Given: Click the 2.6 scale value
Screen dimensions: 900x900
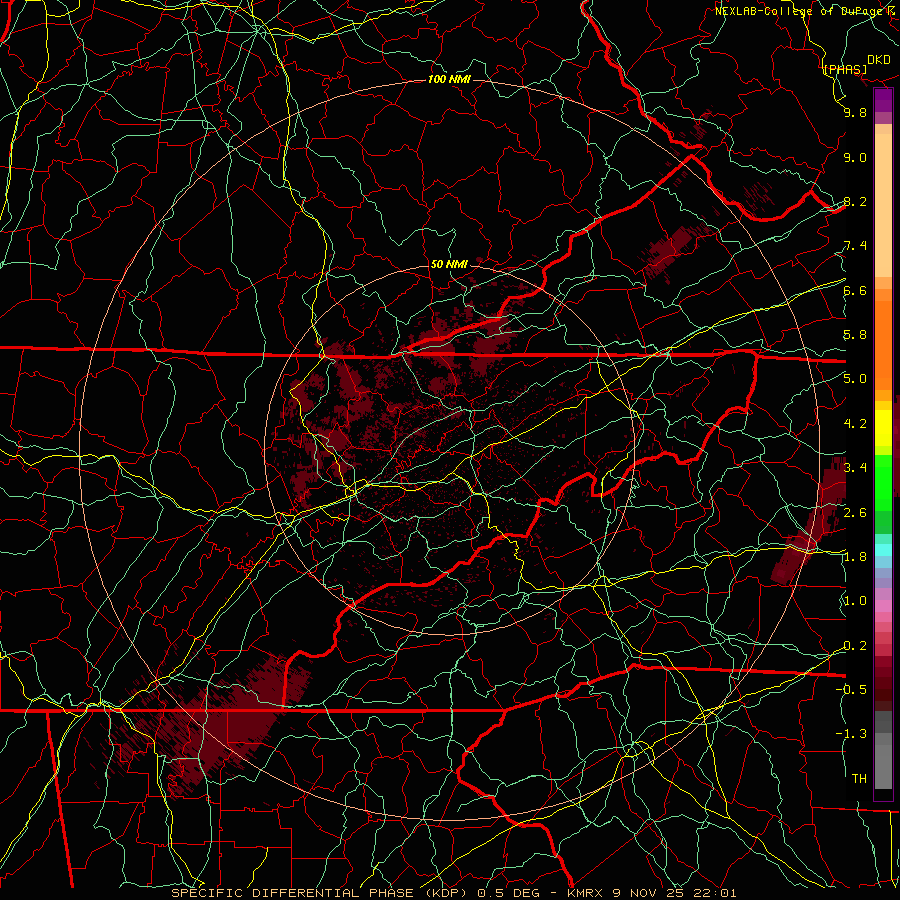Looking at the screenshot, I should [855, 513].
